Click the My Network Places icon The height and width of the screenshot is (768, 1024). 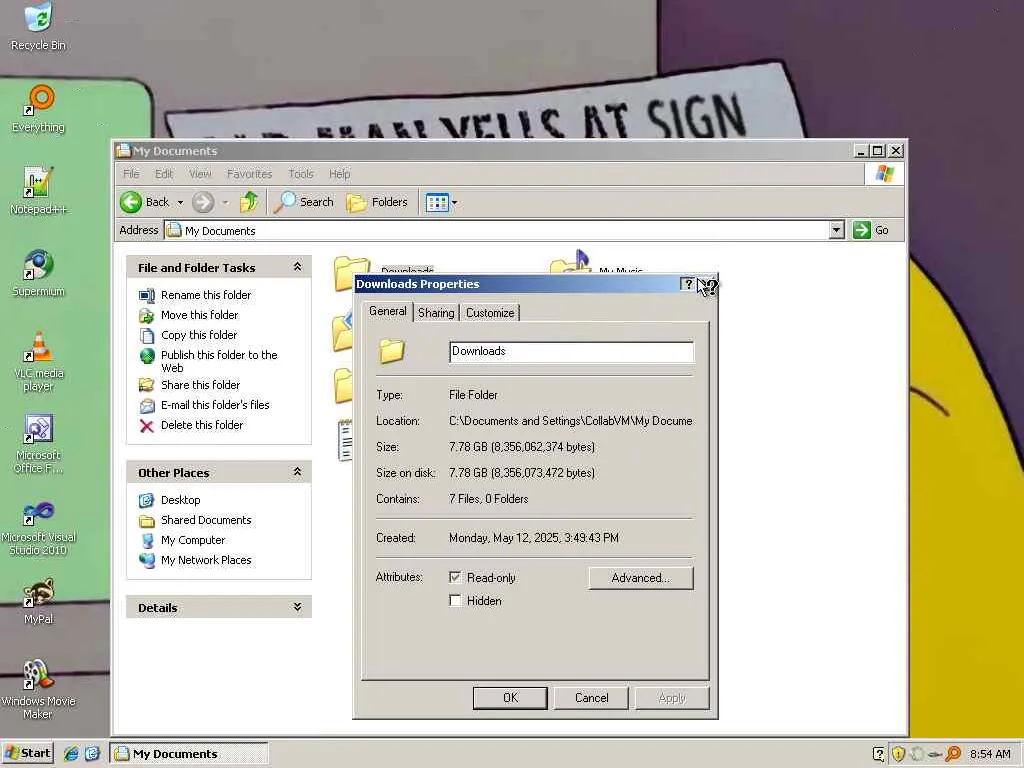point(147,560)
